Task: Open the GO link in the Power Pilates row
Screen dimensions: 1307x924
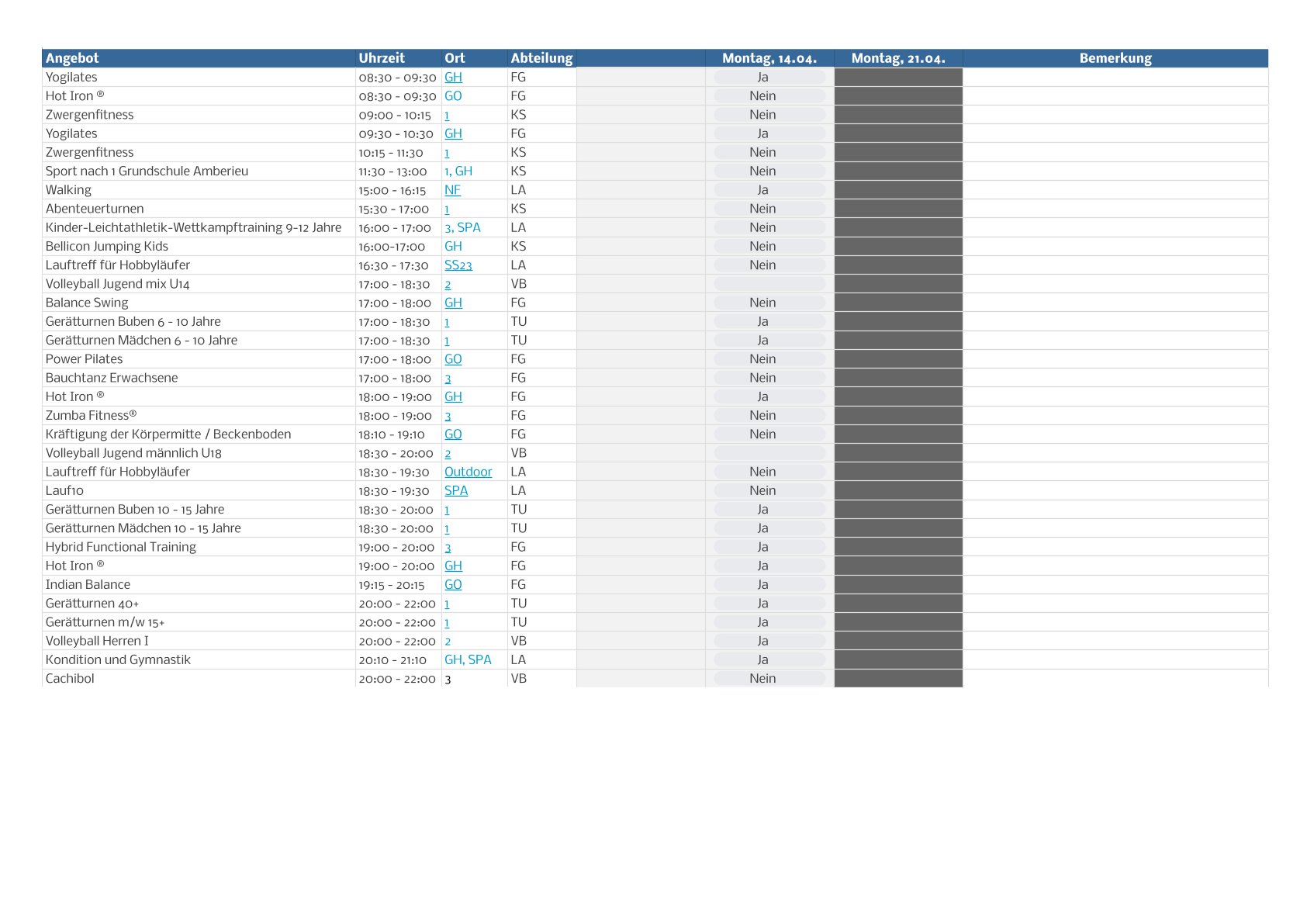Action: pos(453,359)
